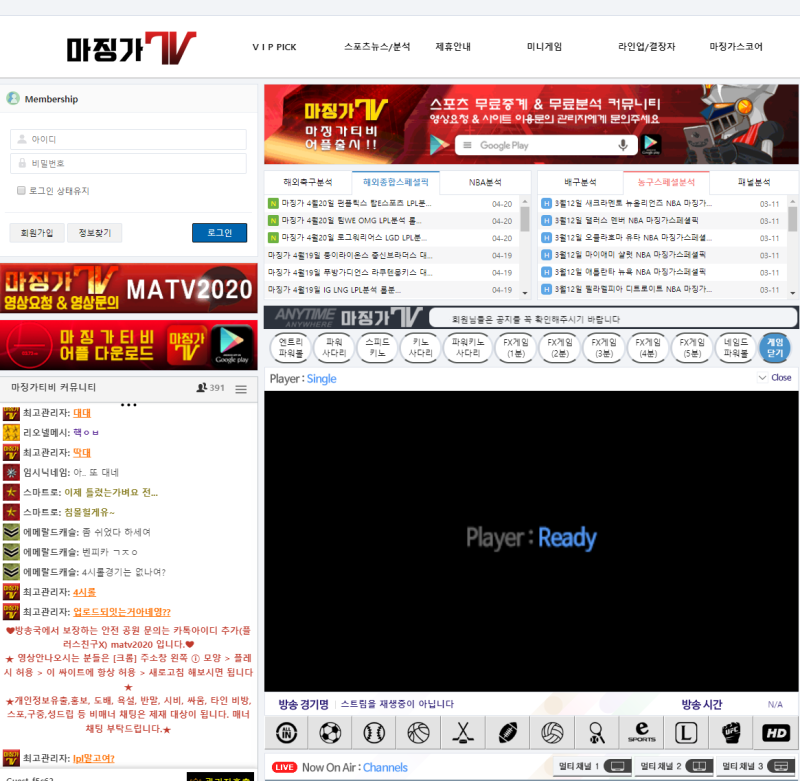Switch to the NBA분석 tab
The image size is (800, 781).
(x=485, y=182)
